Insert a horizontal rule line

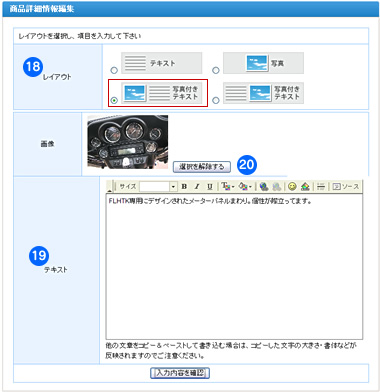click(x=321, y=187)
